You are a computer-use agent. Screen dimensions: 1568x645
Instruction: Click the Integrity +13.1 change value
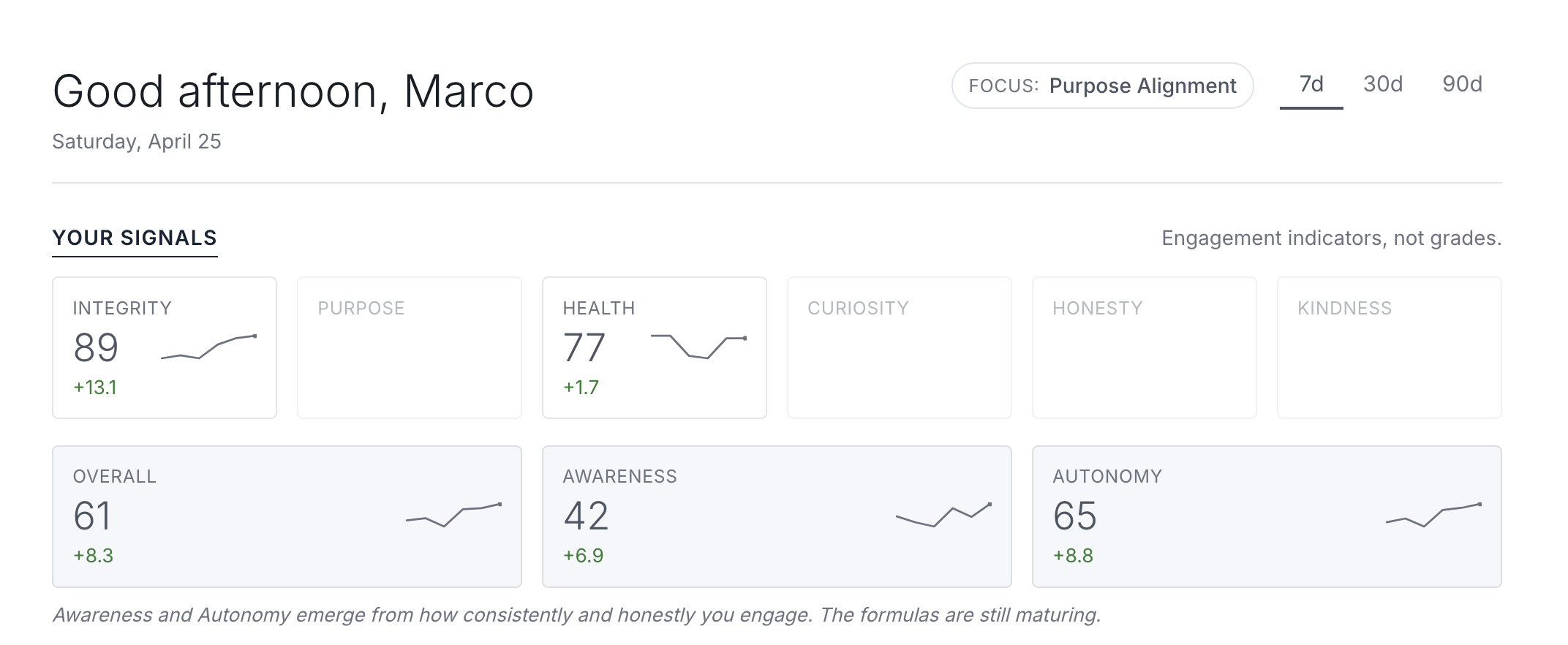(x=95, y=388)
